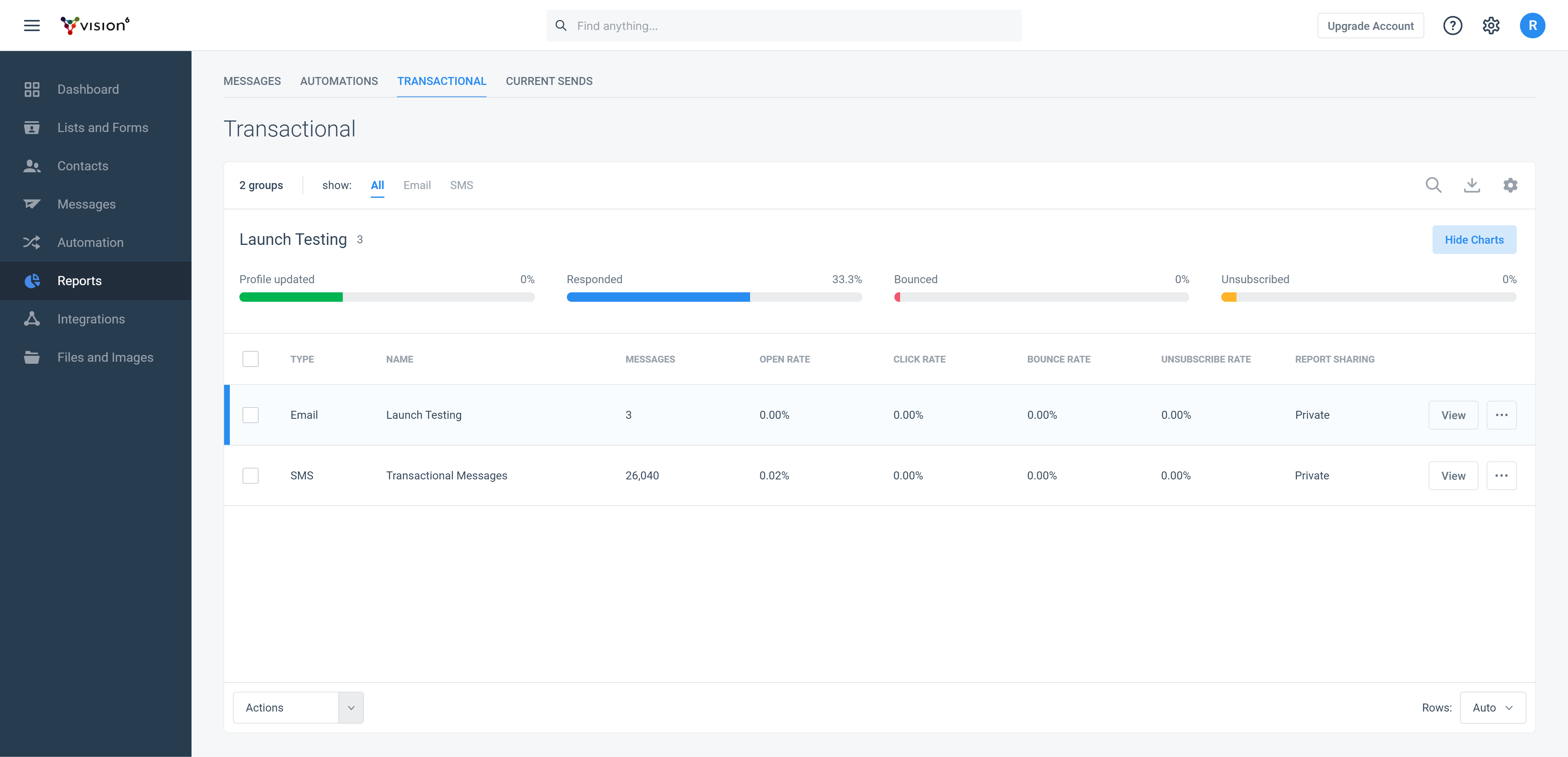1568x757 pixels.
Task: View the Transactional Messages report
Action: point(1453,475)
